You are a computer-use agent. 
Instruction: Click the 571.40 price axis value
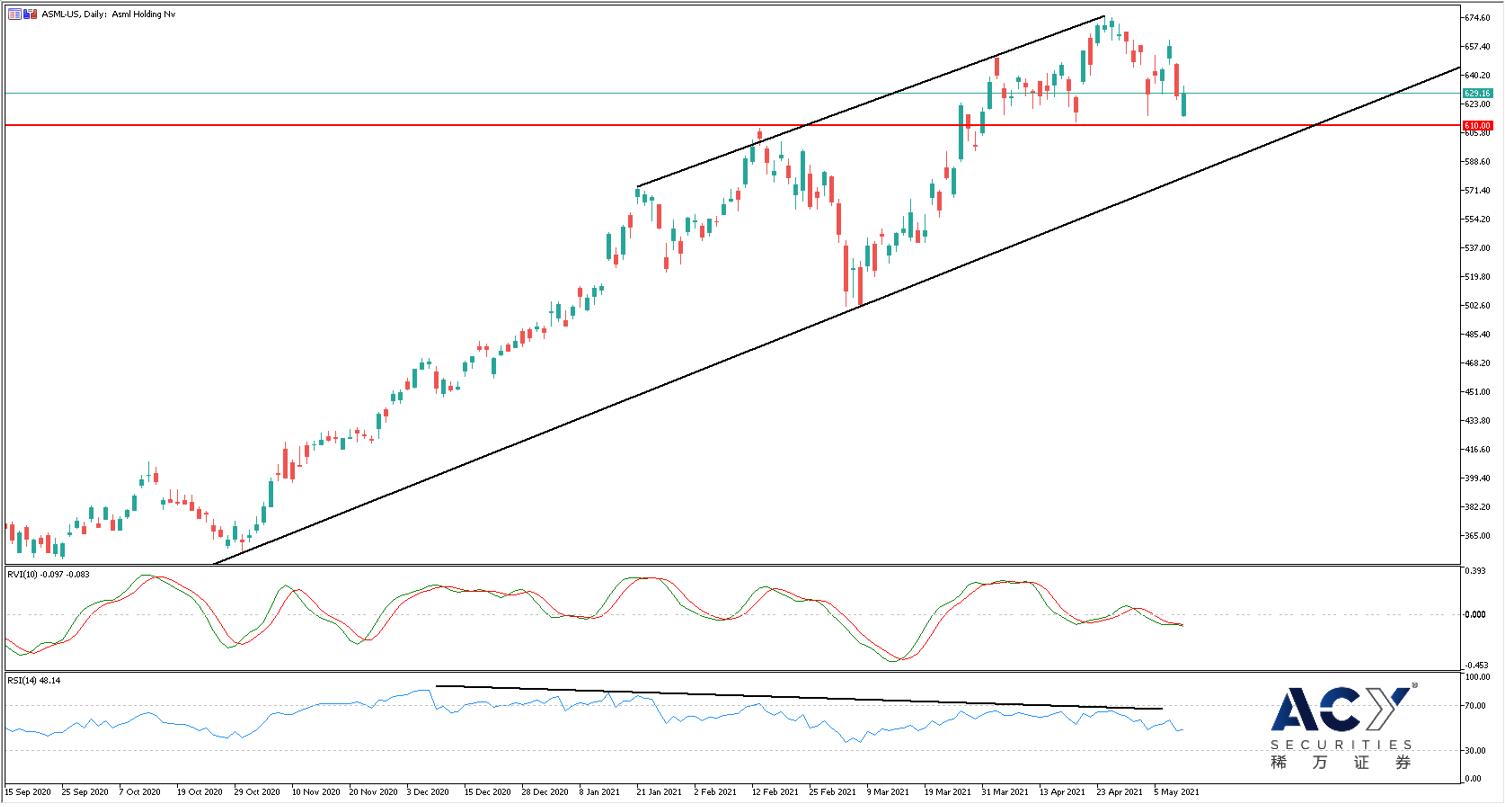click(x=1477, y=190)
